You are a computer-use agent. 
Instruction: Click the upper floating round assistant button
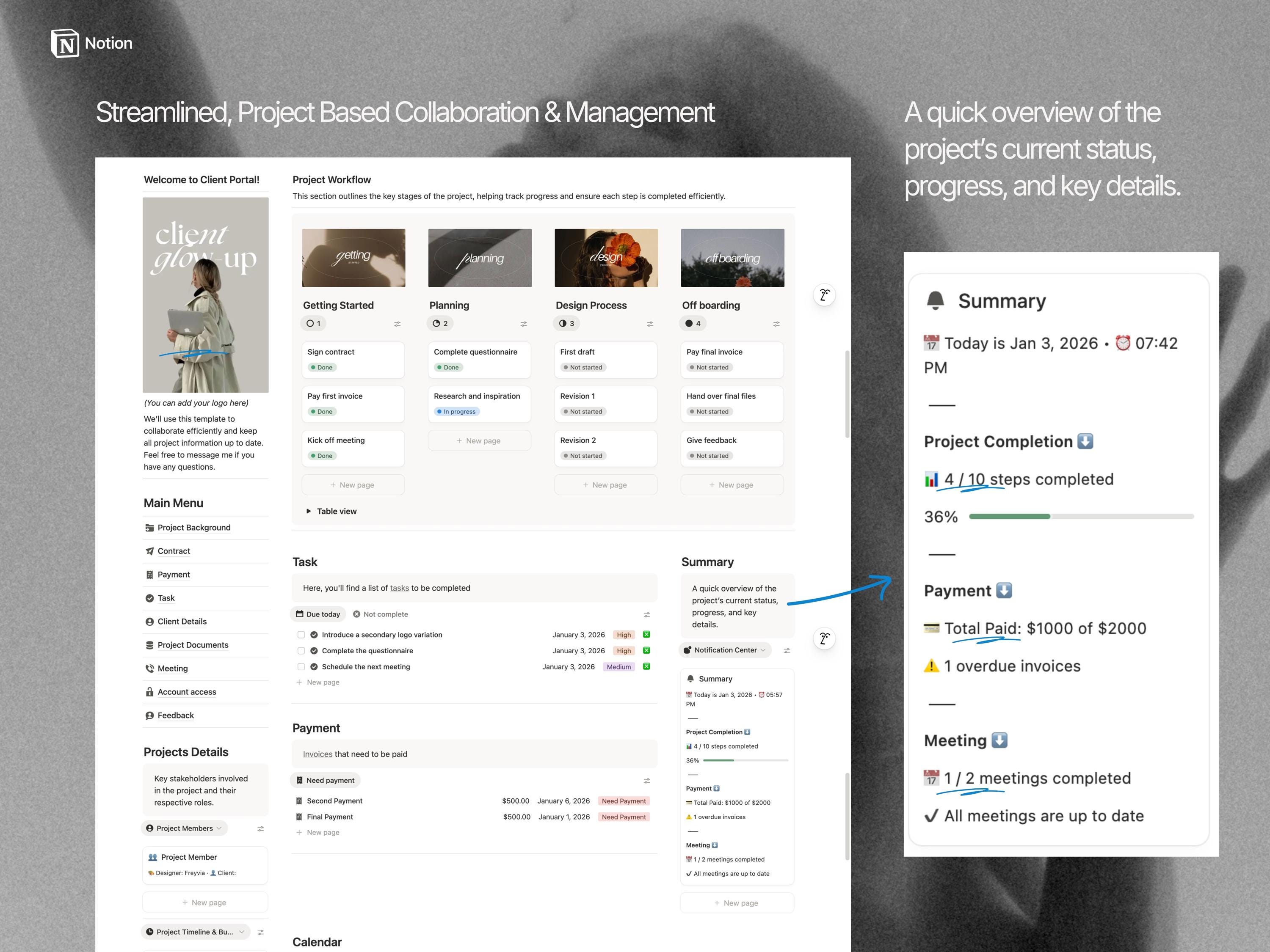tap(825, 295)
